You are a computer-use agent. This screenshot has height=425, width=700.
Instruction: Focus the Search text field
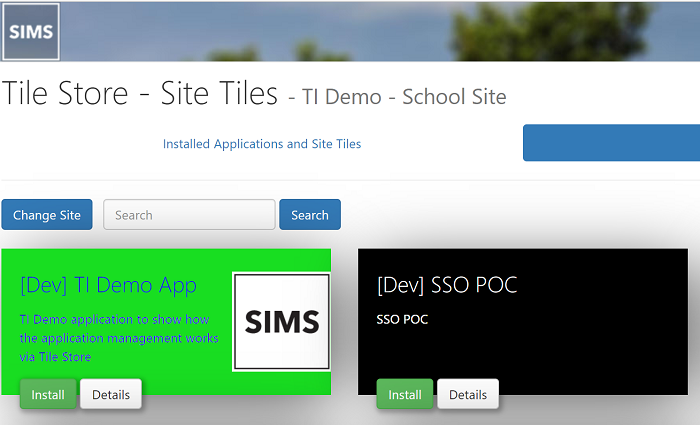(189, 215)
